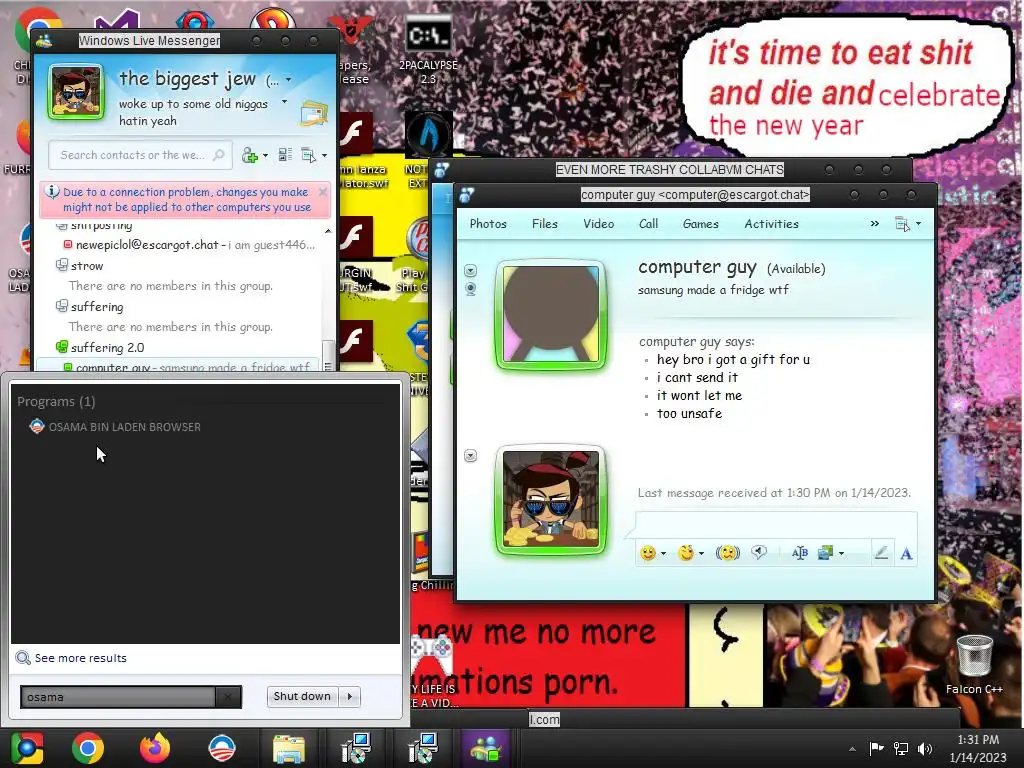The image size is (1024, 768).
Task: Select the 2PACALYPSE 2.3 desktop icon
Action: pyautogui.click(x=428, y=50)
